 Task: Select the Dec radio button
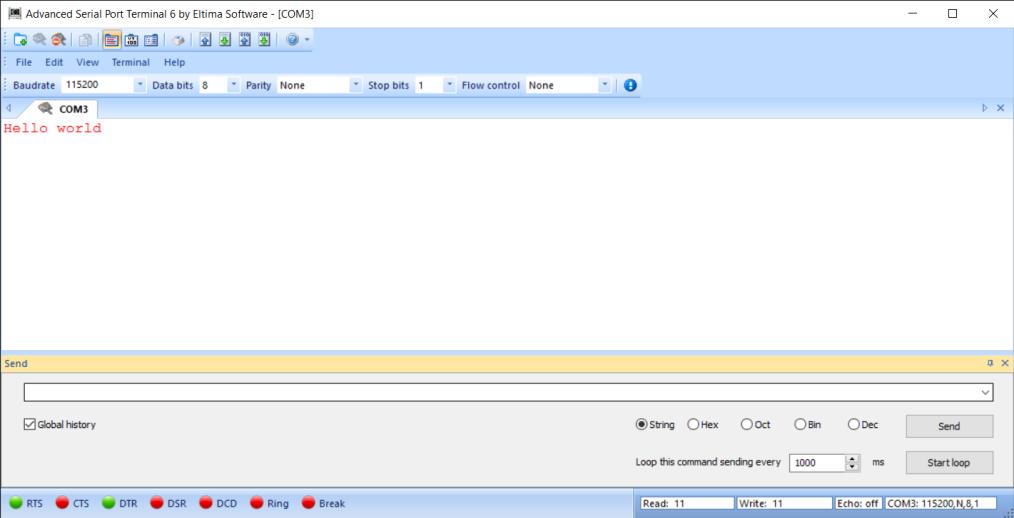pos(854,424)
